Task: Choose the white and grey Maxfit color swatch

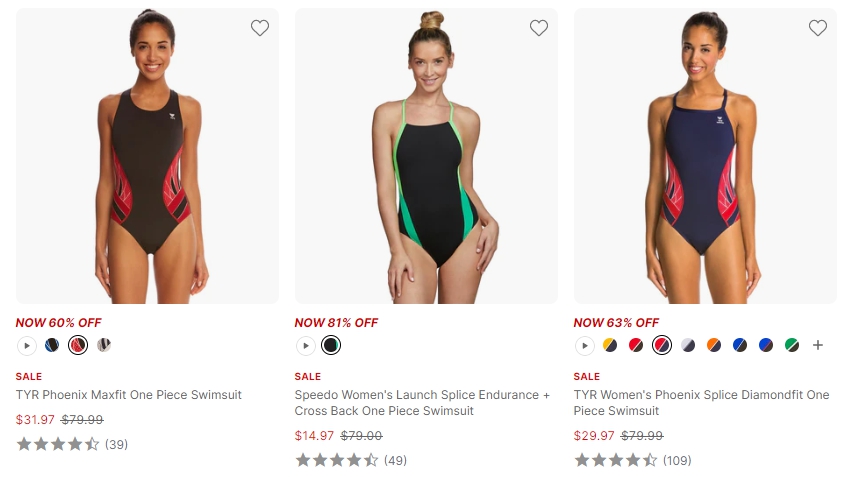Action: (x=104, y=346)
